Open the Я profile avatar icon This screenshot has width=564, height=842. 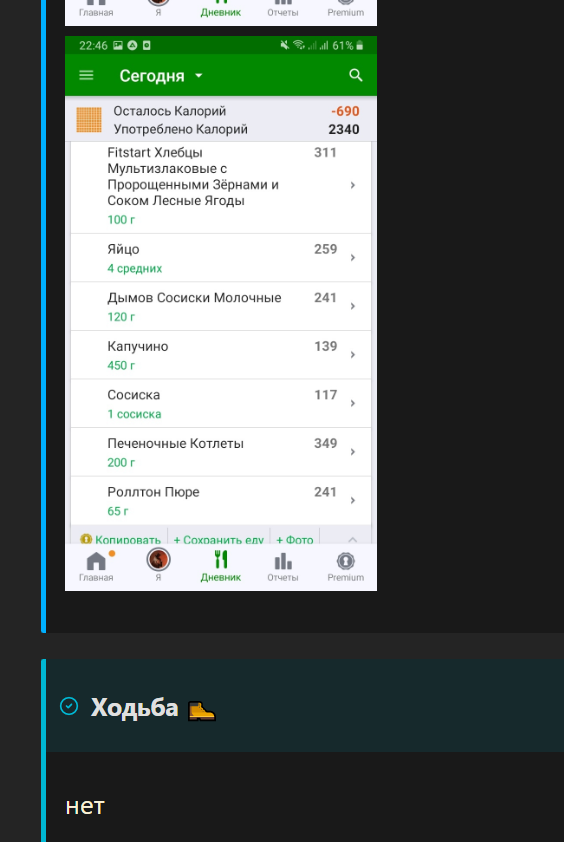[x=158, y=560]
